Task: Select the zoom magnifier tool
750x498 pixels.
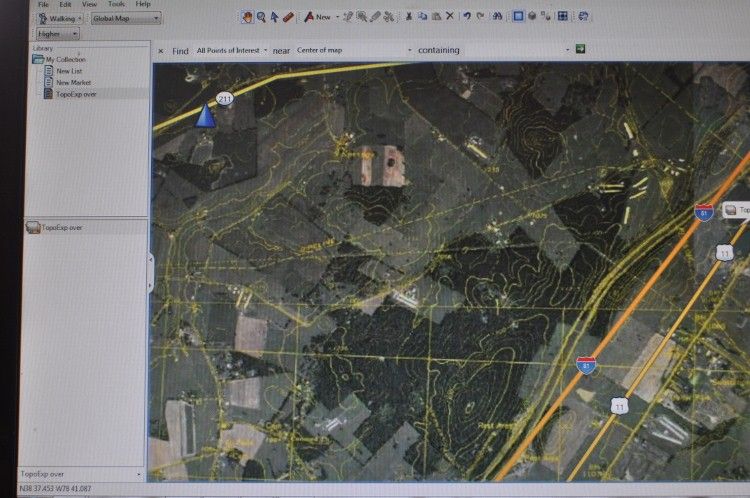Action: pos(261,17)
